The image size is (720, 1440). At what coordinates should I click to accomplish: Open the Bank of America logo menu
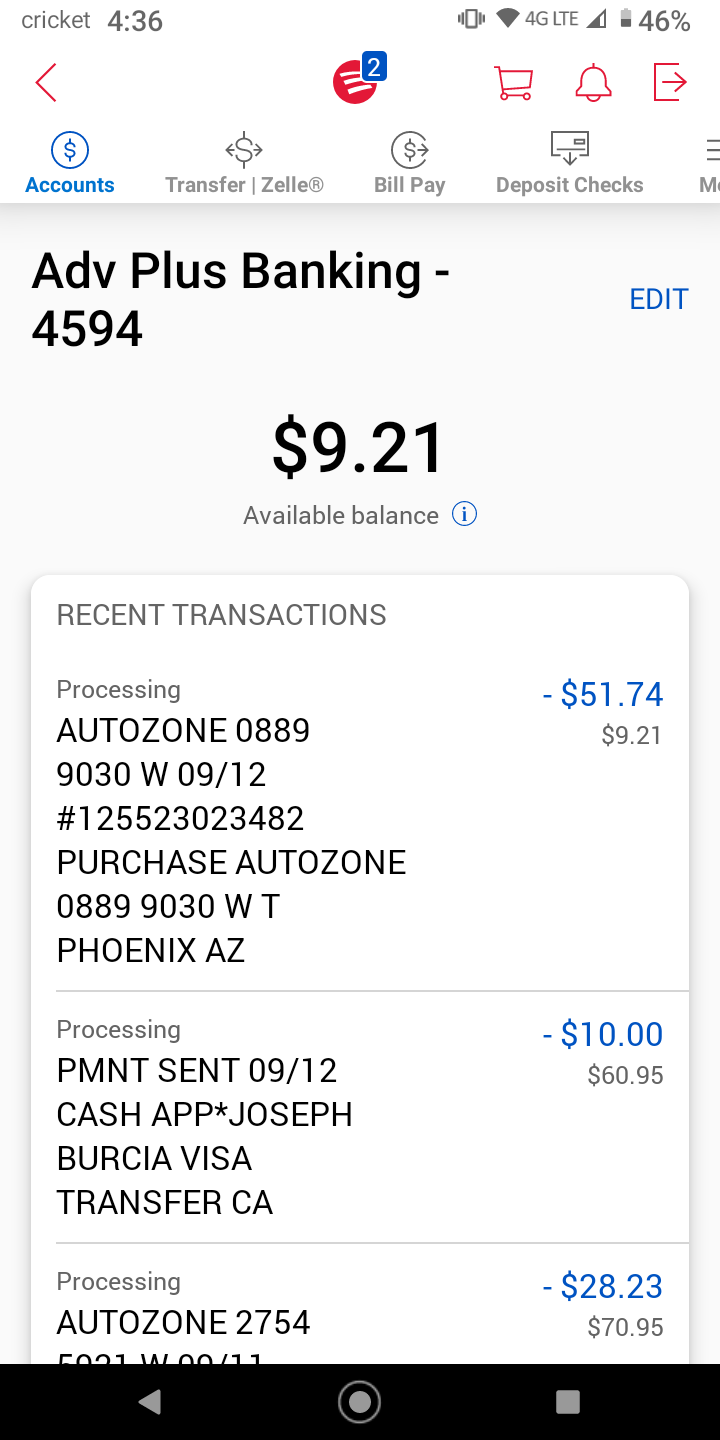click(356, 82)
